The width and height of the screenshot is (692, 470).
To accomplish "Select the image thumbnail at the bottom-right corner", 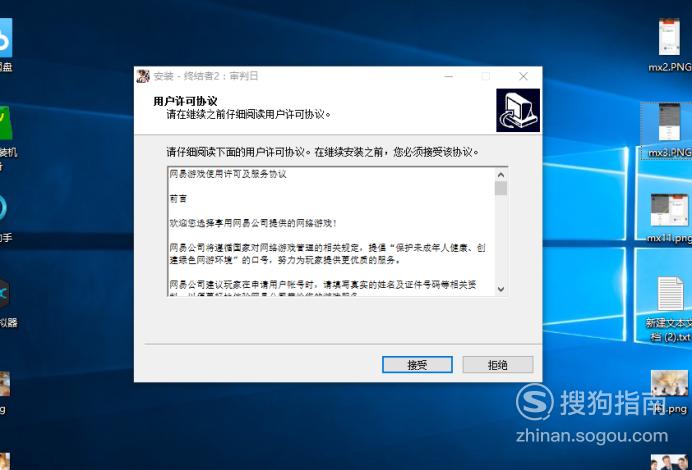I will point(671,462).
